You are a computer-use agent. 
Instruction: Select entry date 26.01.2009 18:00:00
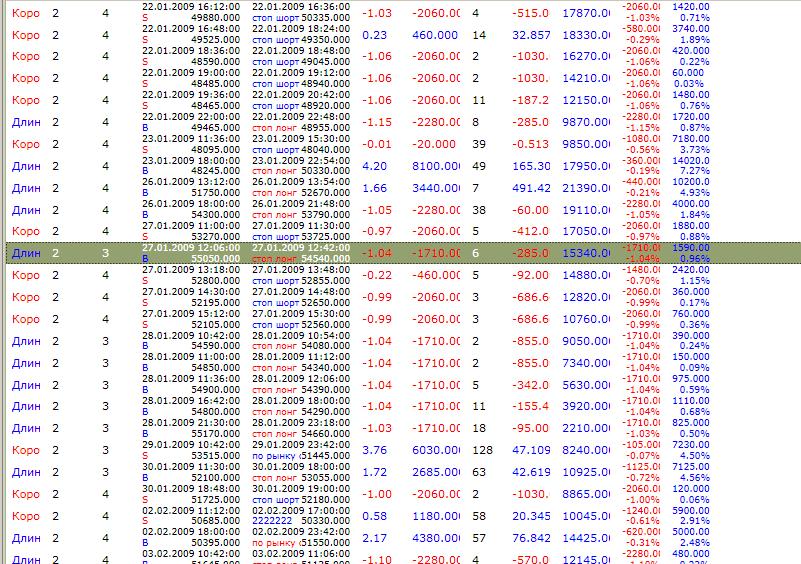(x=191, y=204)
